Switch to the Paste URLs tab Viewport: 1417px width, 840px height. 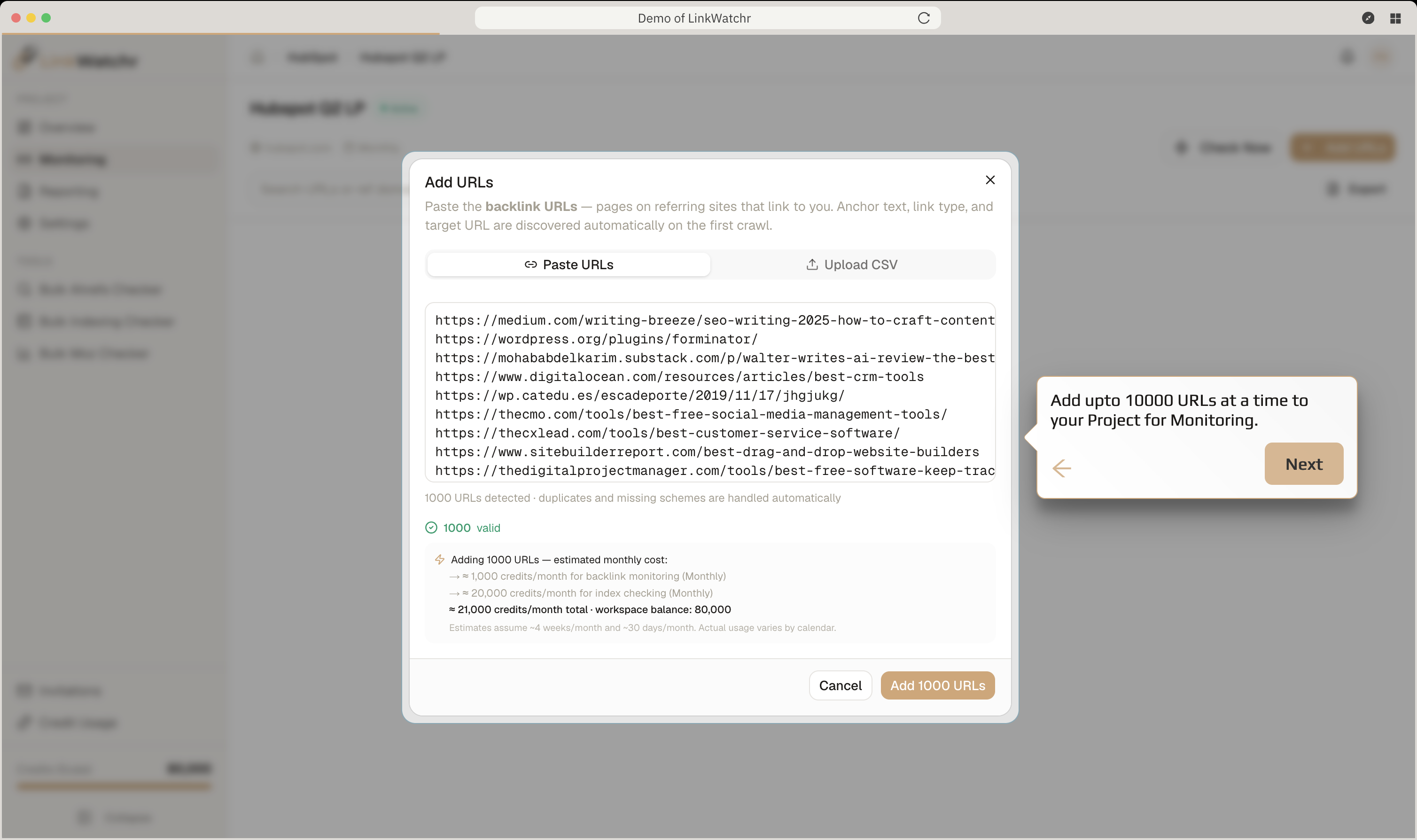coord(568,264)
